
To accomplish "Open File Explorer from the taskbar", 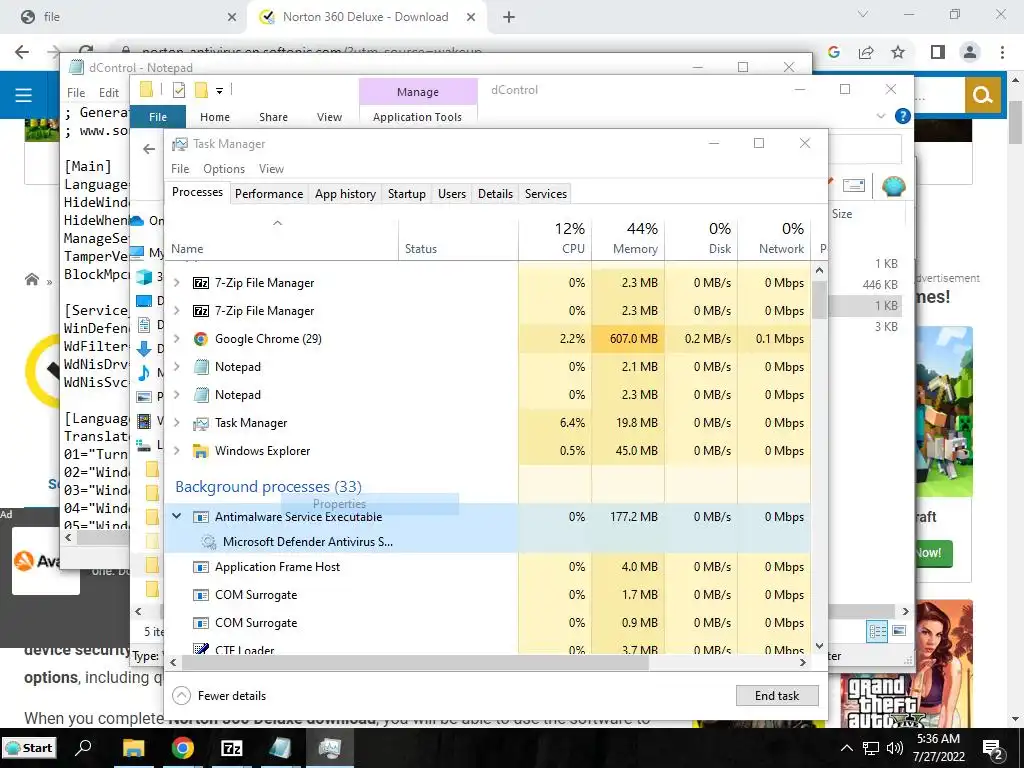I will click(x=133, y=748).
